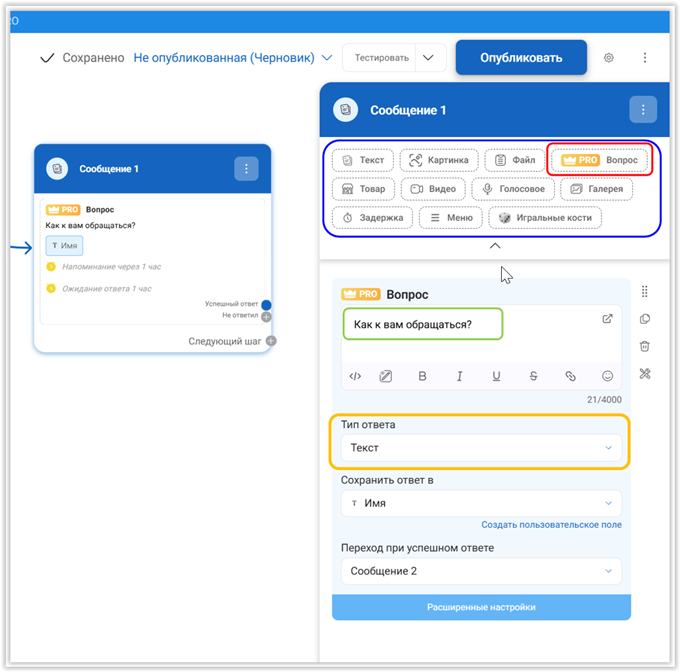Screen dimensions: 680x672
Task: Click the Сохранено status text
Action: [x=93, y=58]
